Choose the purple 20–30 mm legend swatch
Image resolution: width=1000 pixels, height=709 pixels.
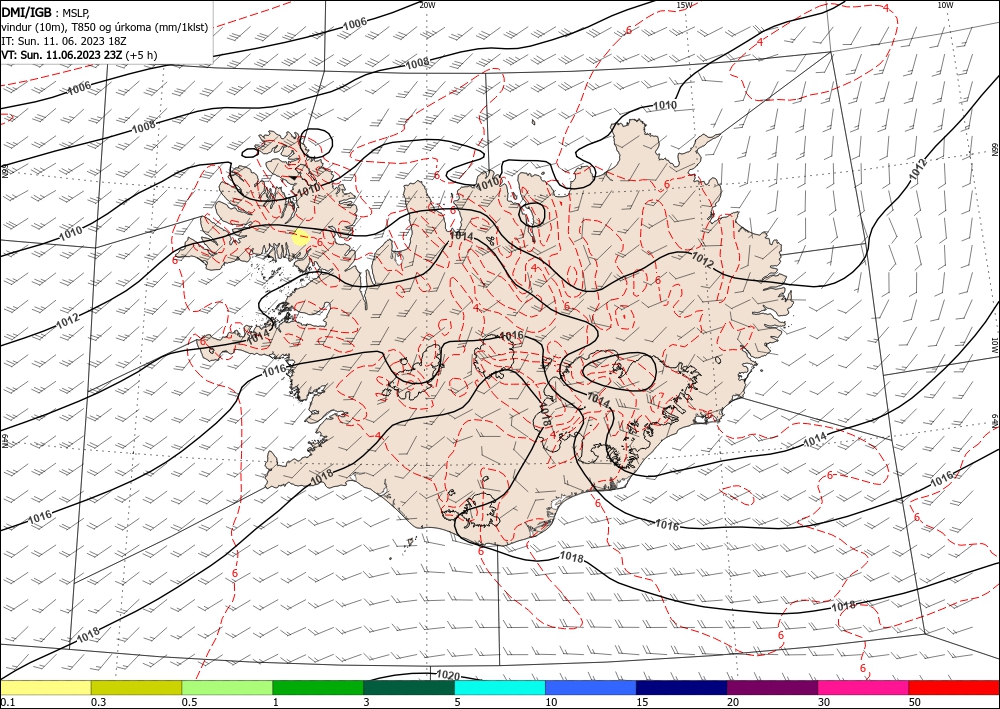(x=772, y=687)
